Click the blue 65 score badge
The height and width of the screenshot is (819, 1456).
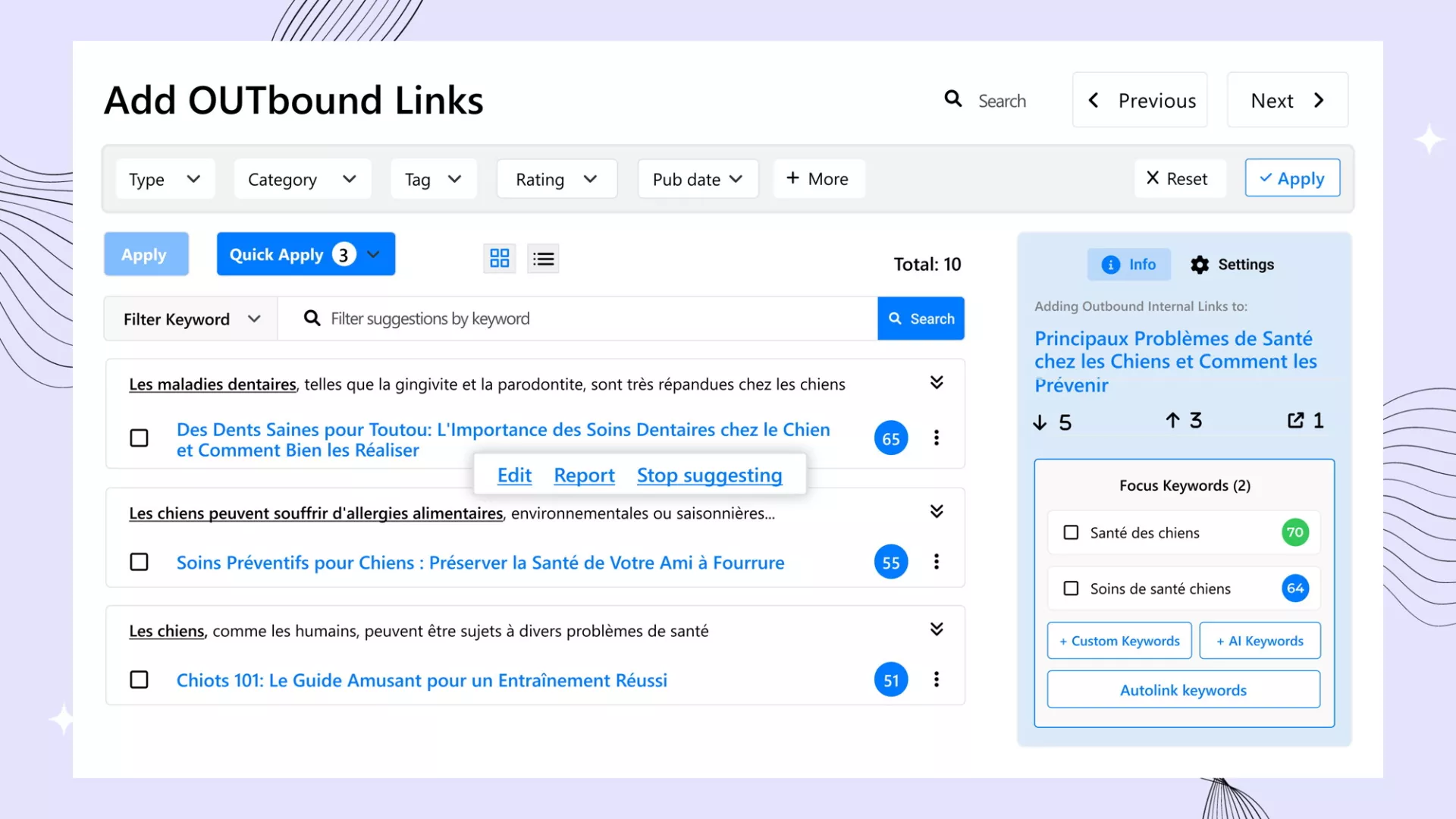(891, 438)
